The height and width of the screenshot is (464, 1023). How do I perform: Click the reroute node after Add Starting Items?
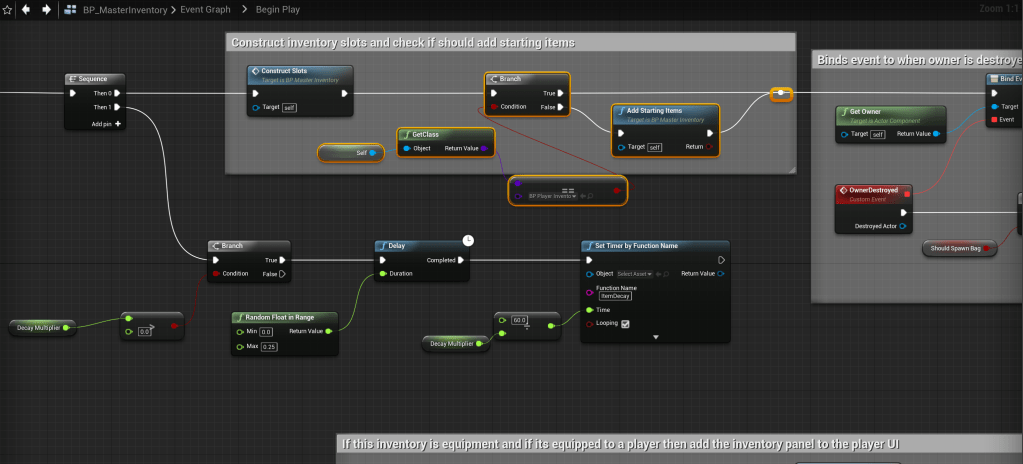pyautogui.click(x=781, y=94)
